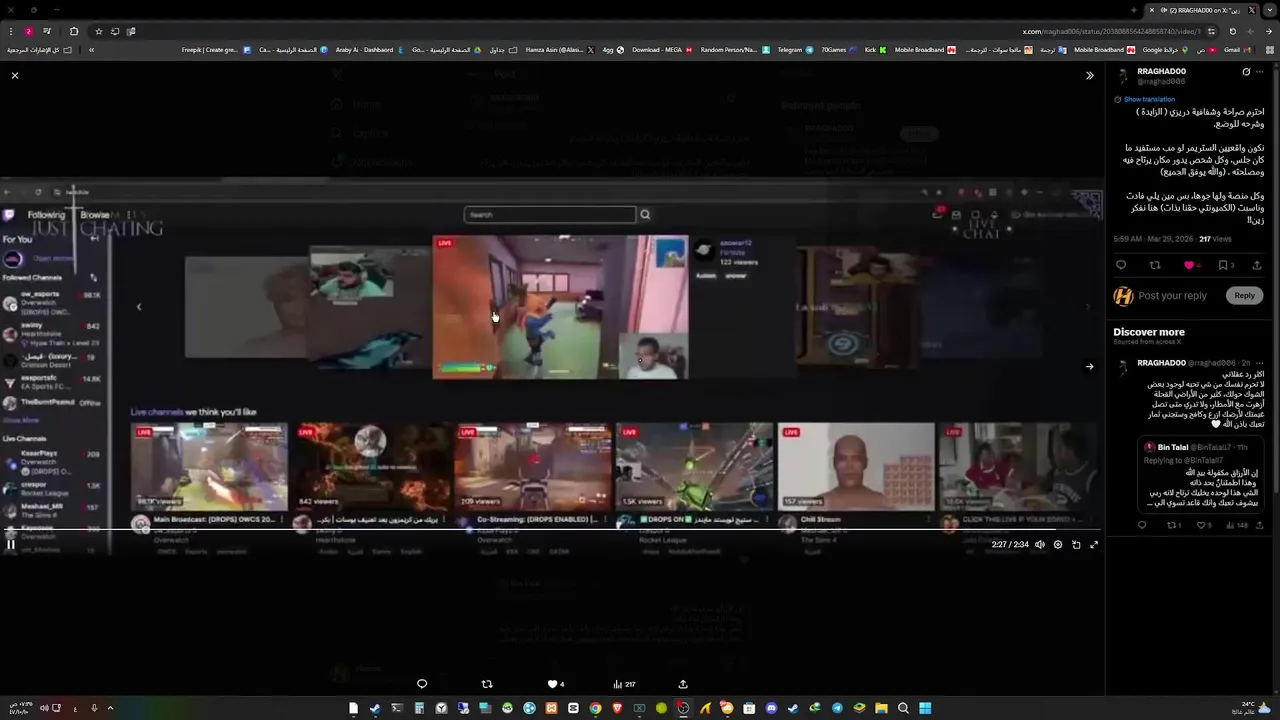Open Telegram from the taskbar
The image size is (1280, 720).
click(837, 708)
